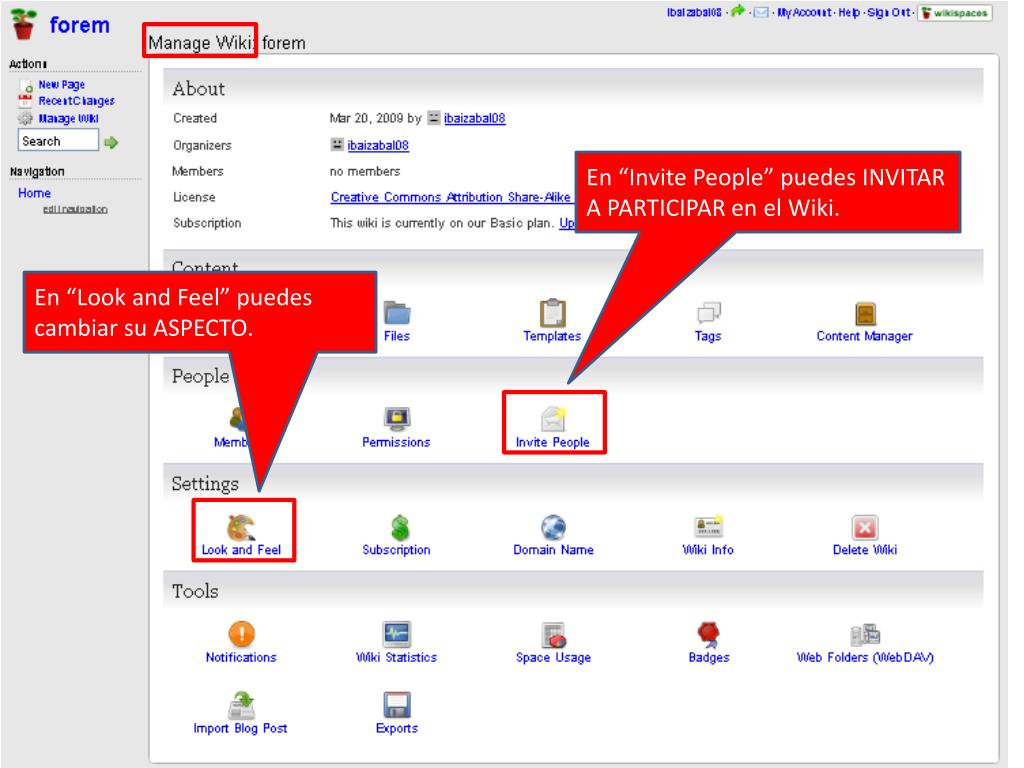Image resolution: width=1024 pixels, height=768 pixels.
Task: Click the Notifications label link
Action: click(x=241, y=657)
